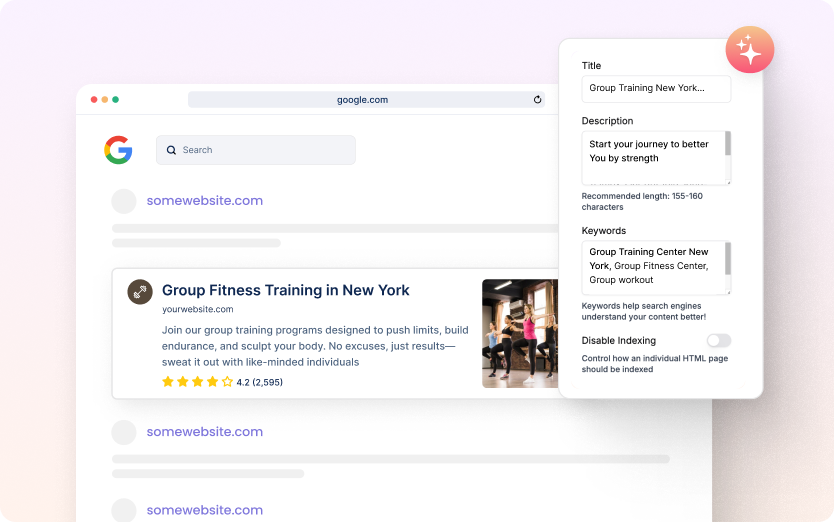Click the first somewebsite.com result link

coord(204,201)
